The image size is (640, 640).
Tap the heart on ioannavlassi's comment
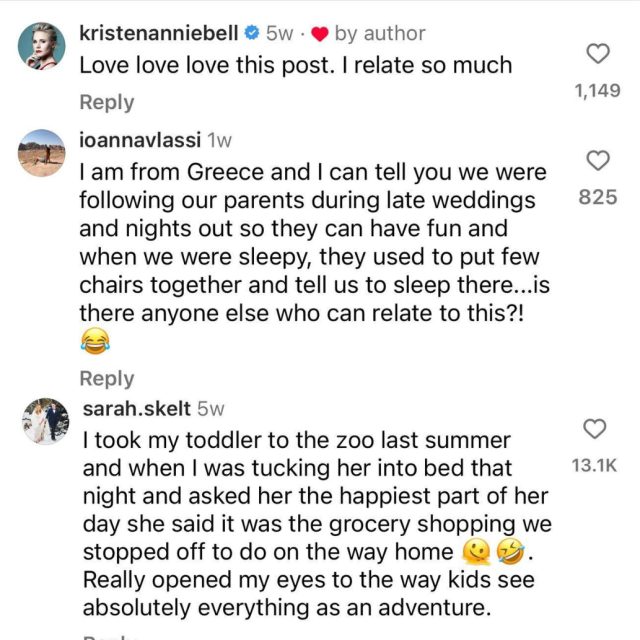tap(597, 161)
